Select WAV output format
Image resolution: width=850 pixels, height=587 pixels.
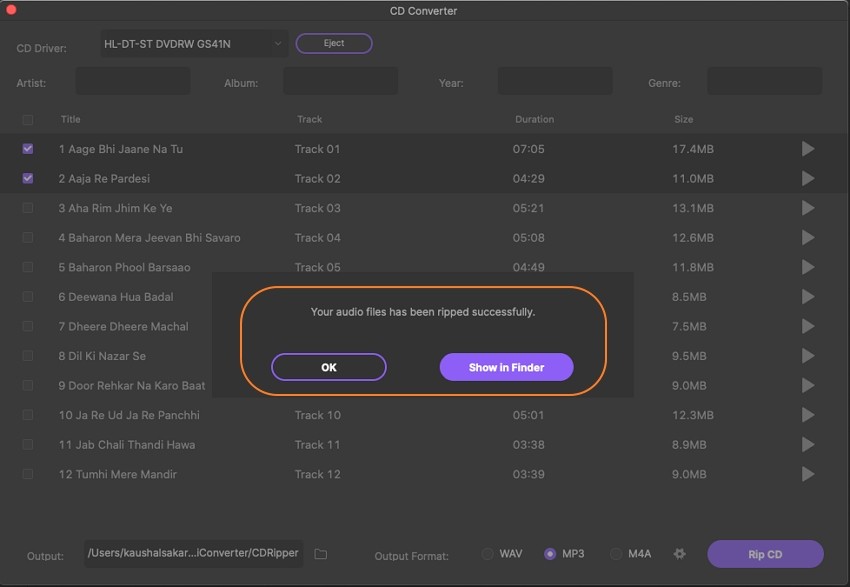[x=488, y=554]
